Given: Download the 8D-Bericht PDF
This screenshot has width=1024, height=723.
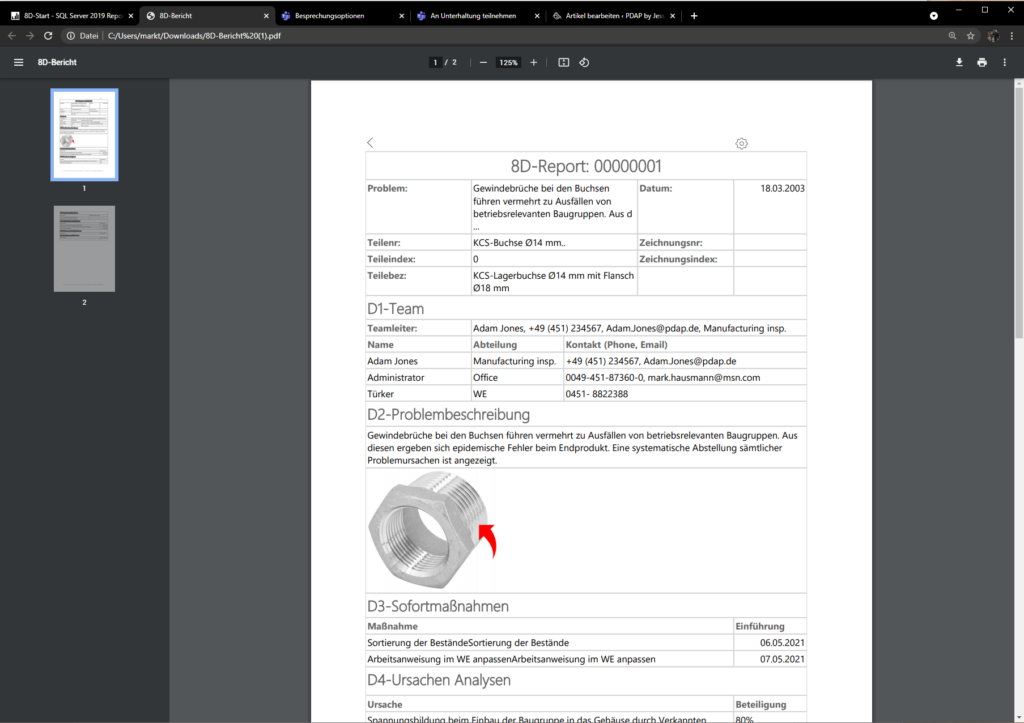Looking at the screenshot, I should coord(959,63).
